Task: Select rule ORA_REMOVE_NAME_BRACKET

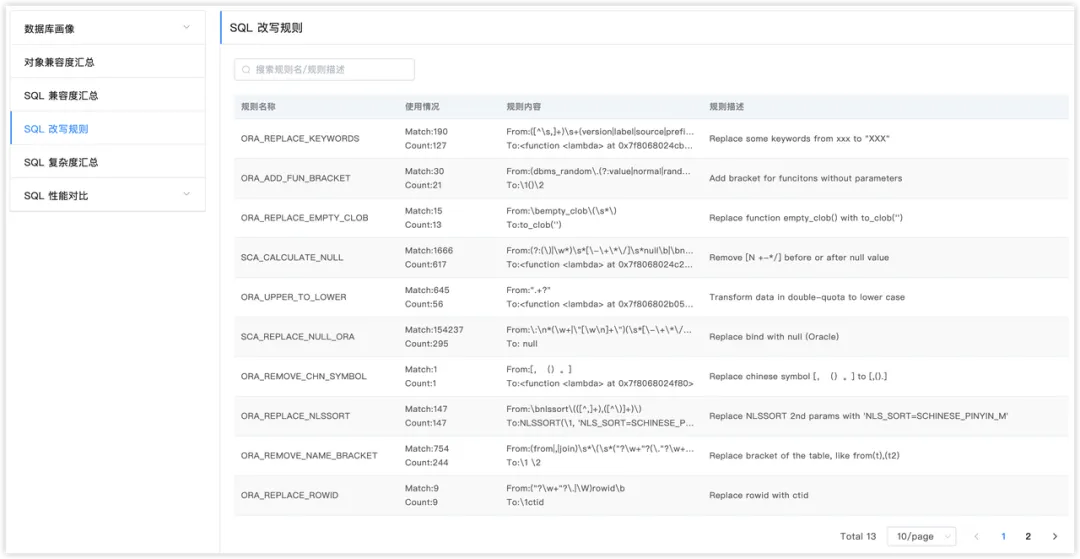Action: pos(309,456)
